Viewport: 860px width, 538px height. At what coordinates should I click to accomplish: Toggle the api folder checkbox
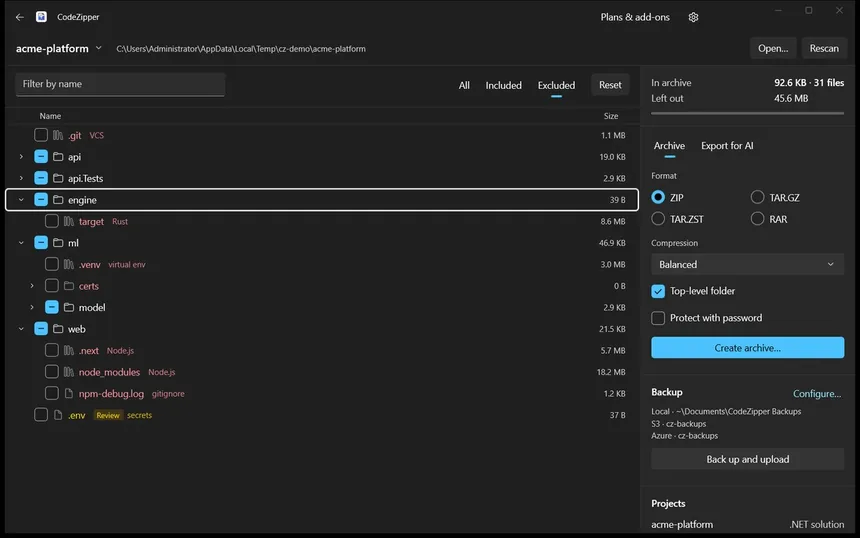click(x=41, y=157)
